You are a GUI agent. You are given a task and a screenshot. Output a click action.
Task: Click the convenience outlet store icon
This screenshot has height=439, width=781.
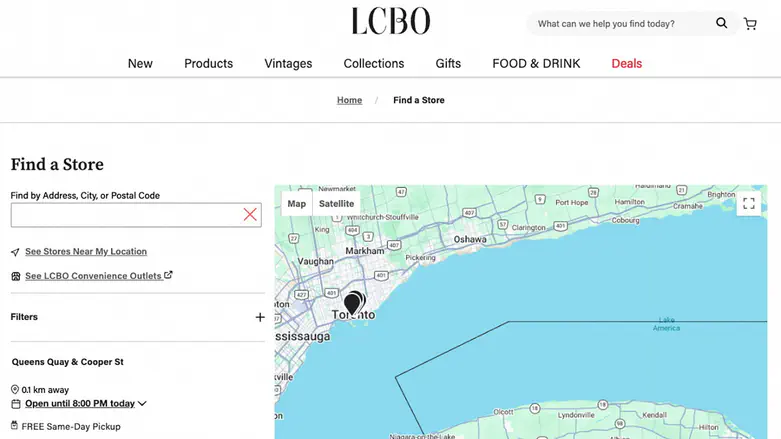click(16, 276)
